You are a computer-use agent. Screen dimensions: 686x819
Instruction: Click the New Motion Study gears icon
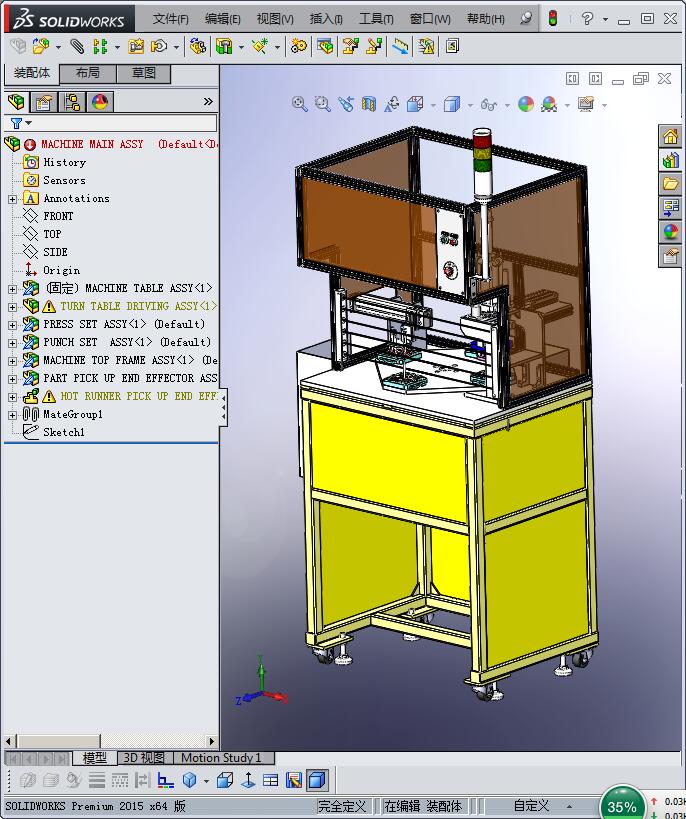click(x=299, y=46)
